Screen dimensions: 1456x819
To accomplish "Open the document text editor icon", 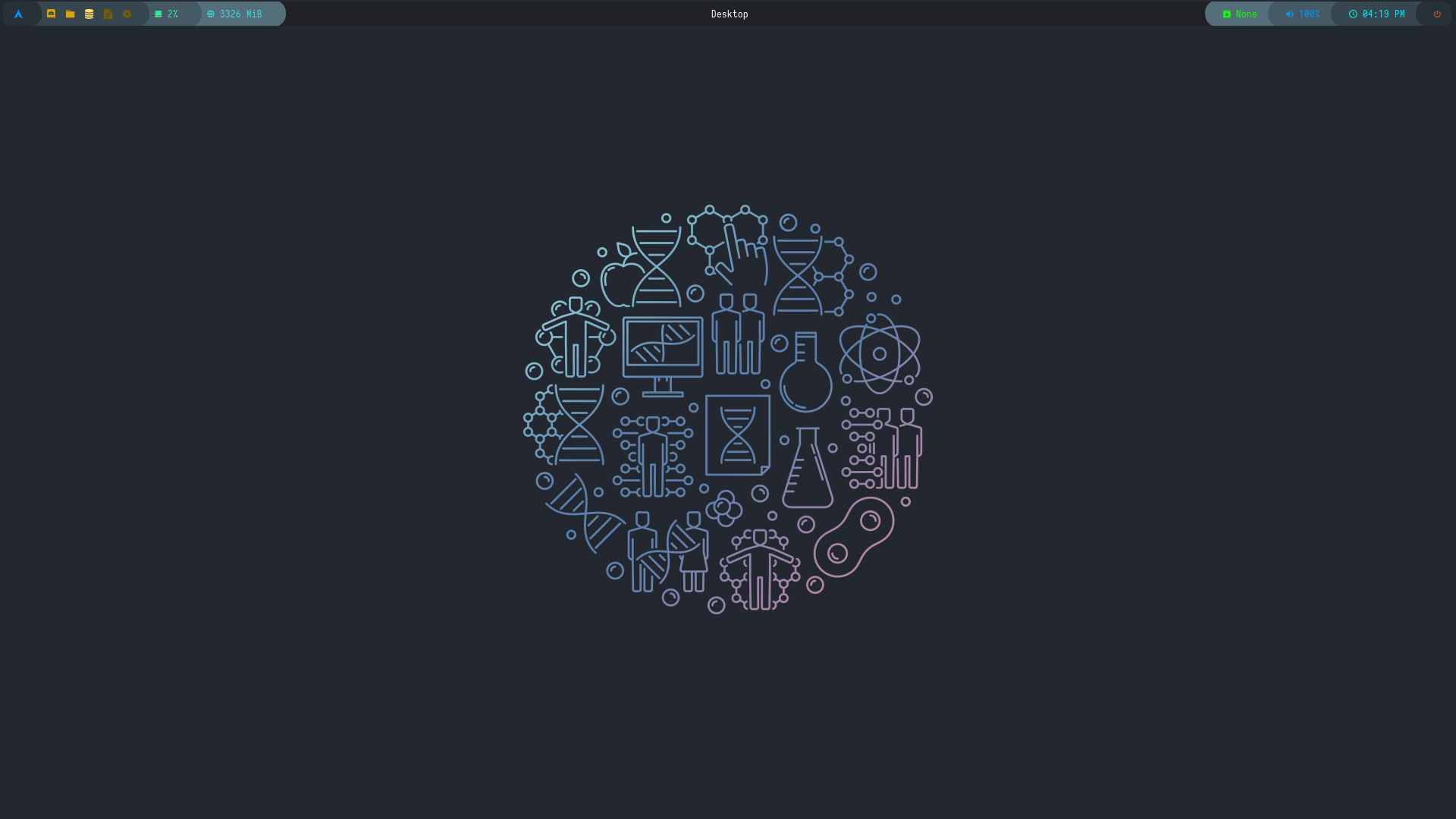I will (x=108, y=14).
